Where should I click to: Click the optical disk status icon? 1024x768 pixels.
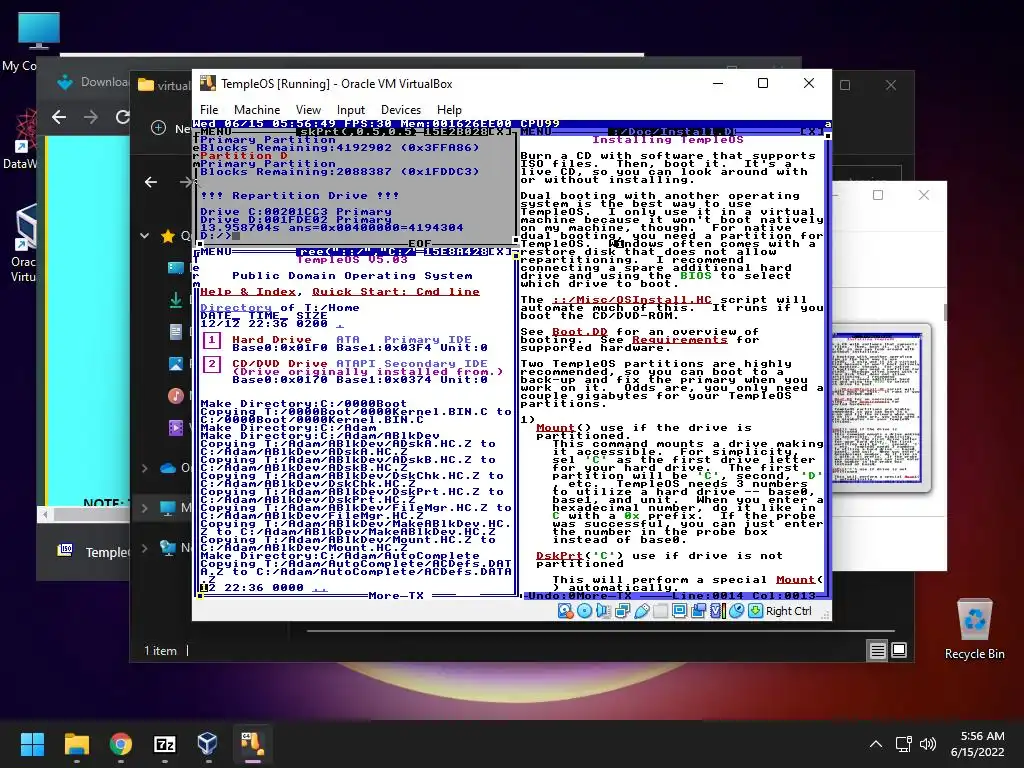[x=584, y=611]
